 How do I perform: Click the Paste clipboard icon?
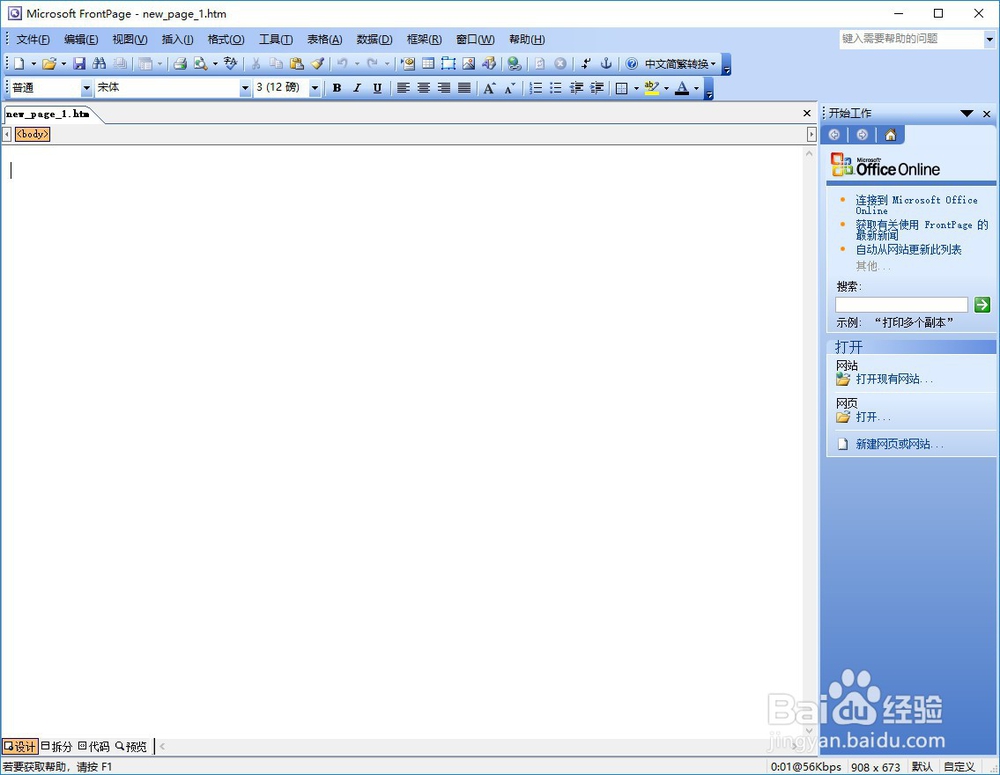tap(297, 63)
